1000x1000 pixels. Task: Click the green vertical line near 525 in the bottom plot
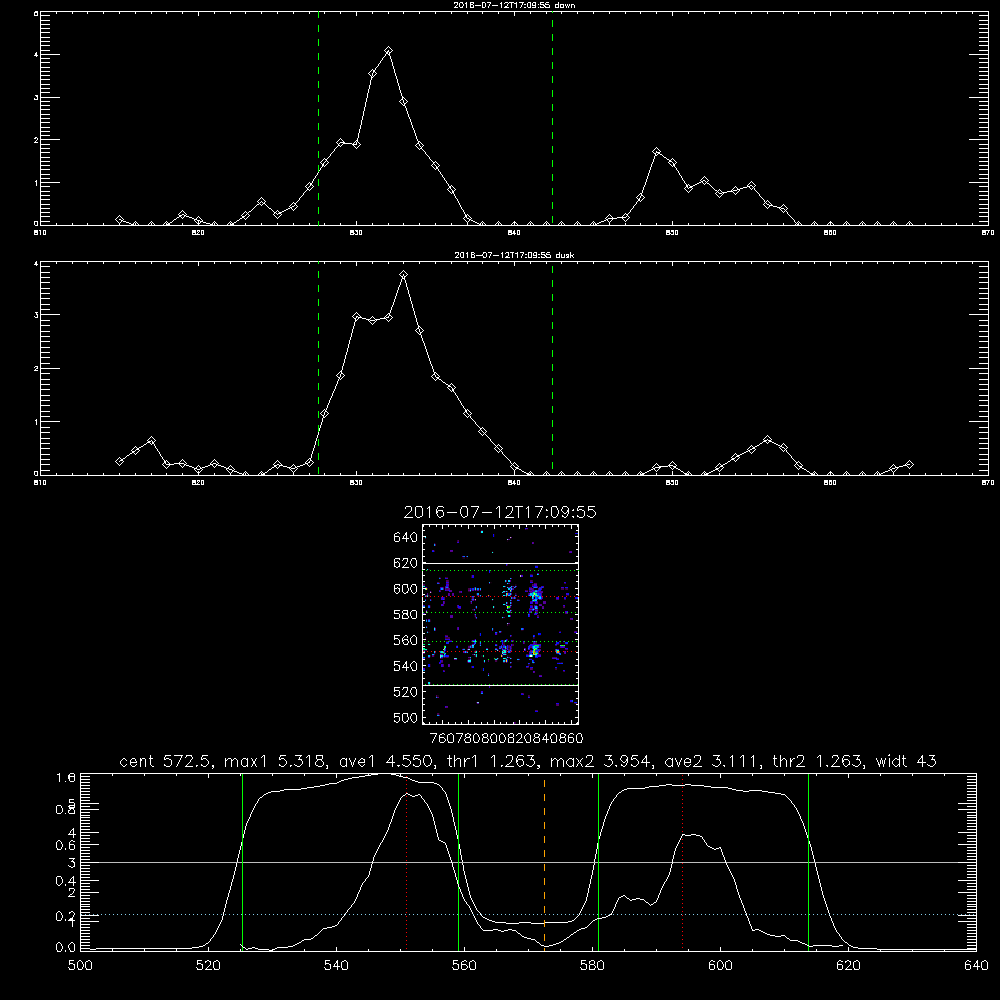[242, 861]
